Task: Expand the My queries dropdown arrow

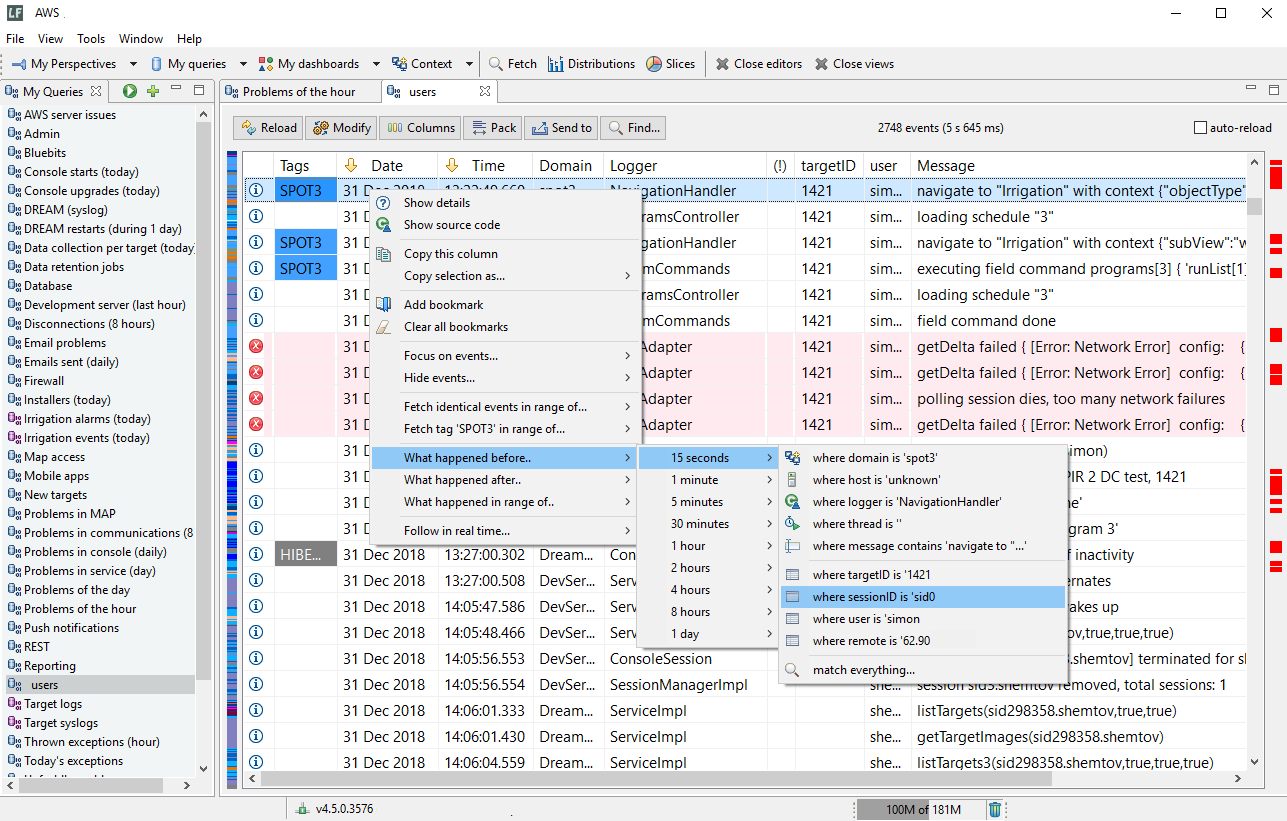Action: coord(244,64)
